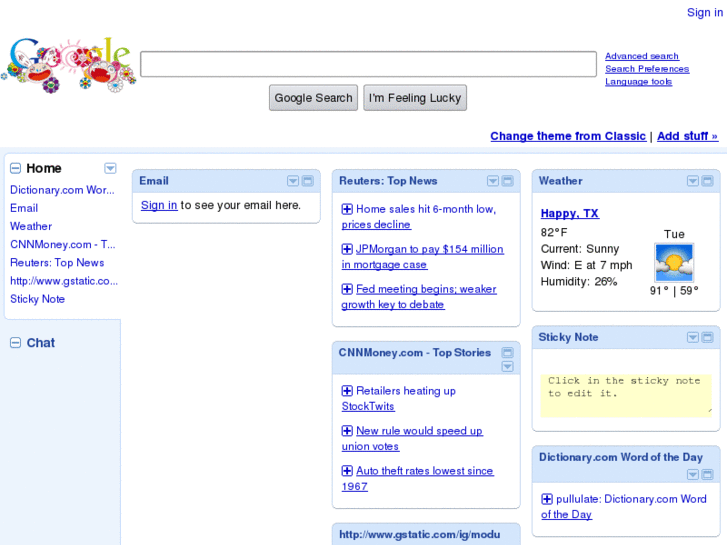Collapse the Home section in sidebar

pyautogui.click(x=15, y=168)
